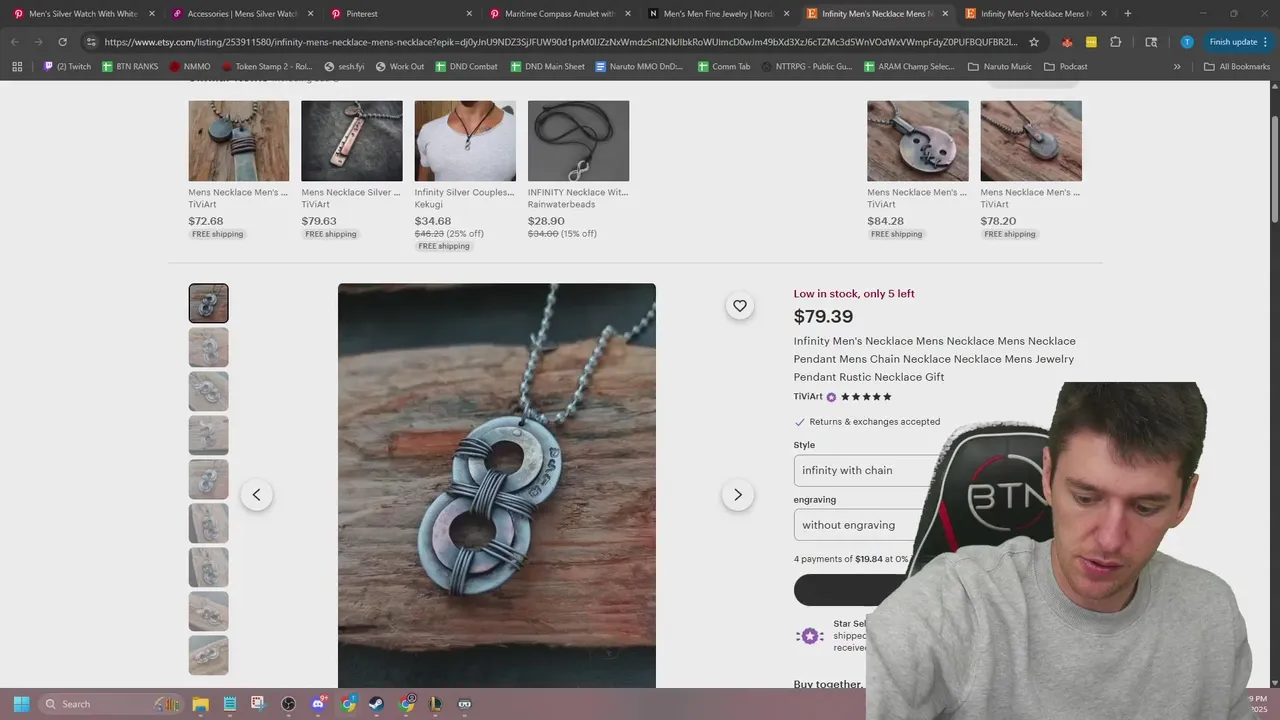Click the main infinity pendant product image

click(497, 486)
